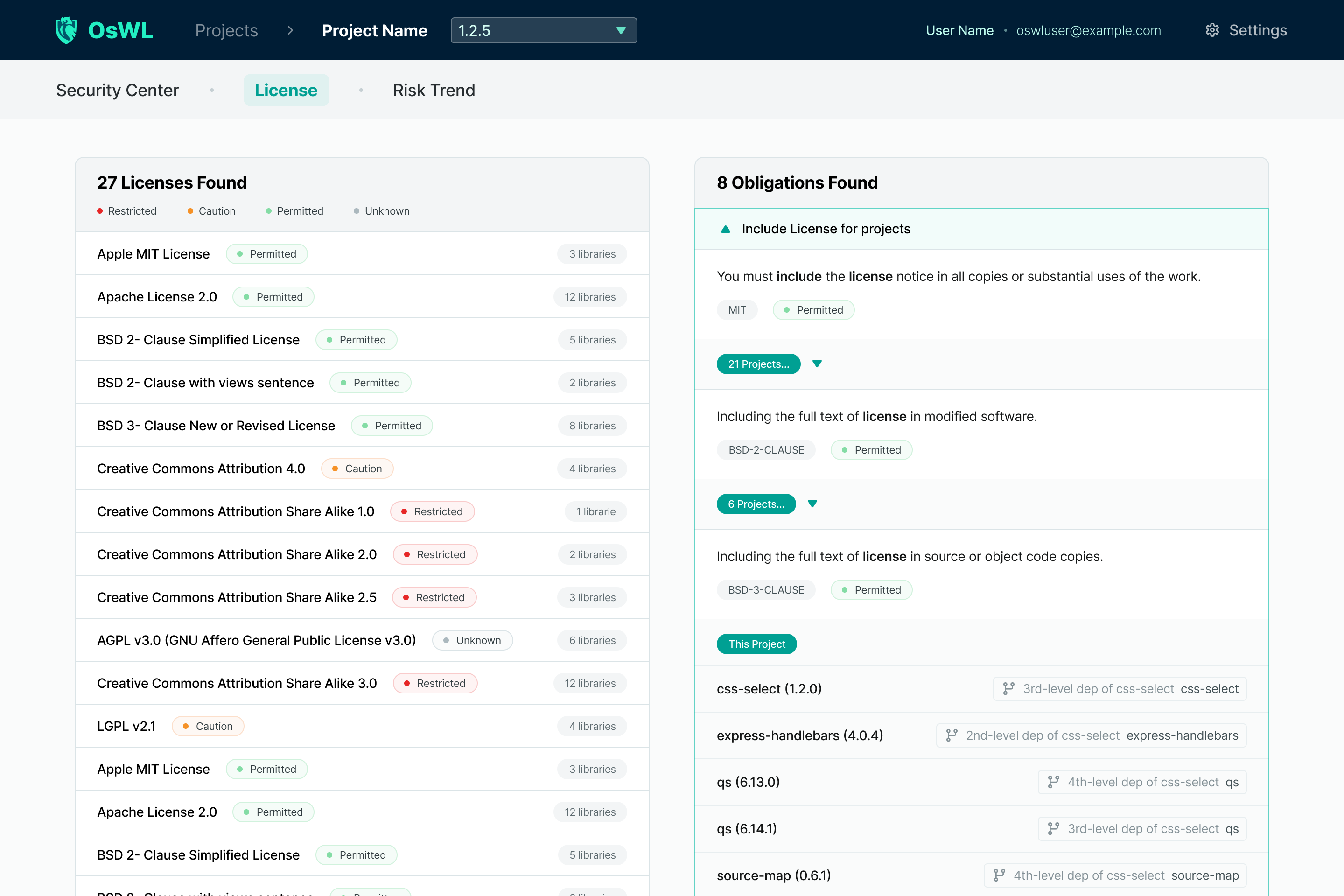Select Creative Commons Attribution 4.0 row
The width and height of the screenshot is (1344, 896).
[x=362, y=469]
